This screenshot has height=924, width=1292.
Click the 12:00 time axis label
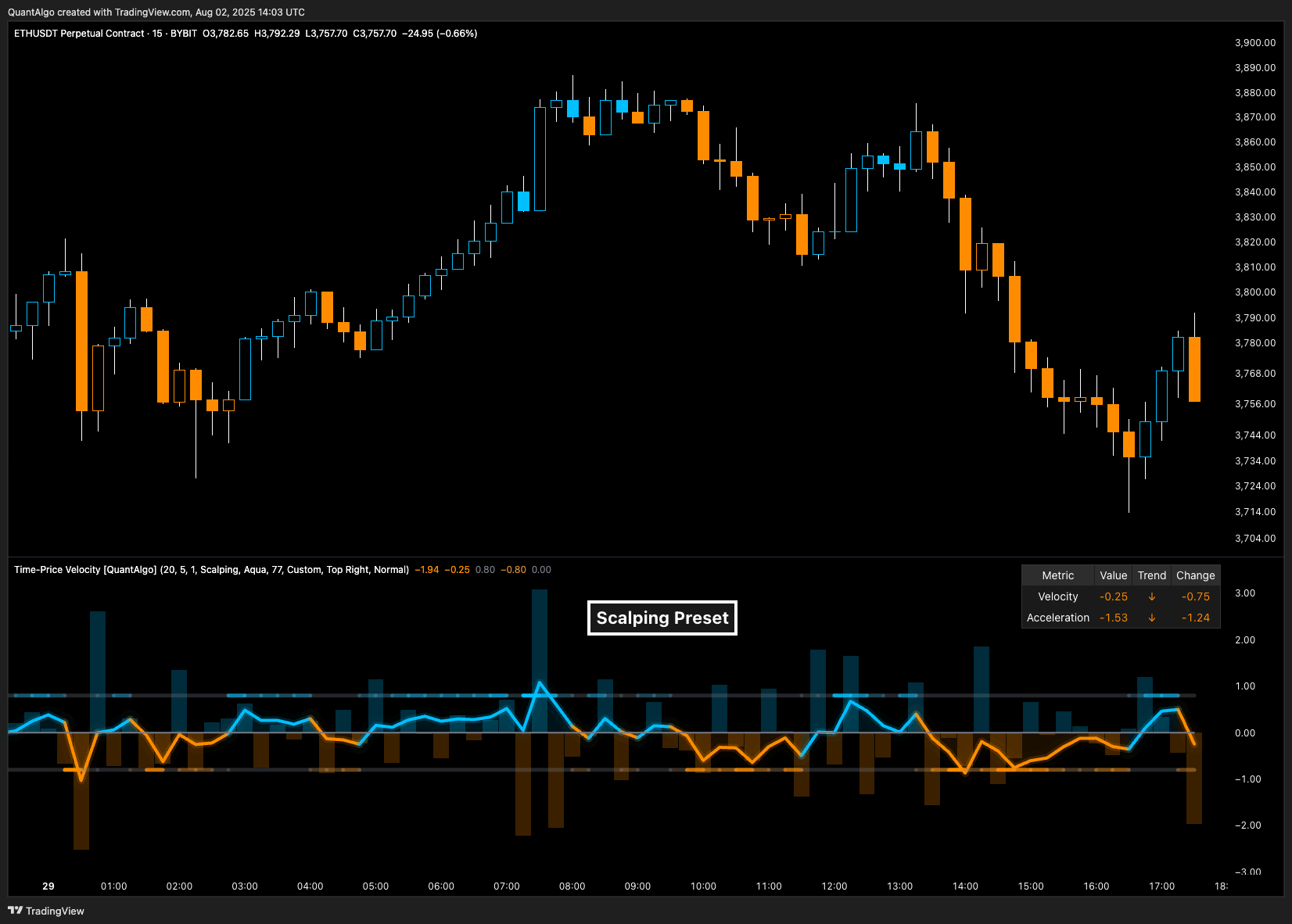click(834, 886)
